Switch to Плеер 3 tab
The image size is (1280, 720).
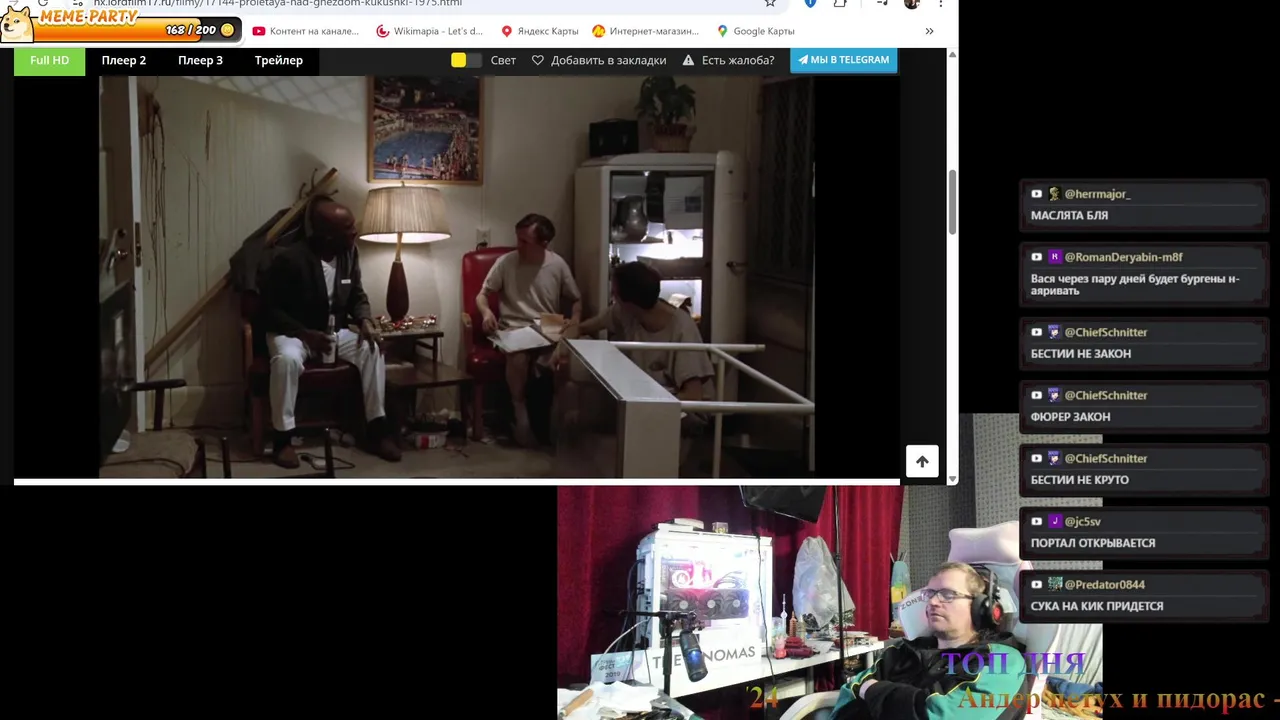point(200,60)
